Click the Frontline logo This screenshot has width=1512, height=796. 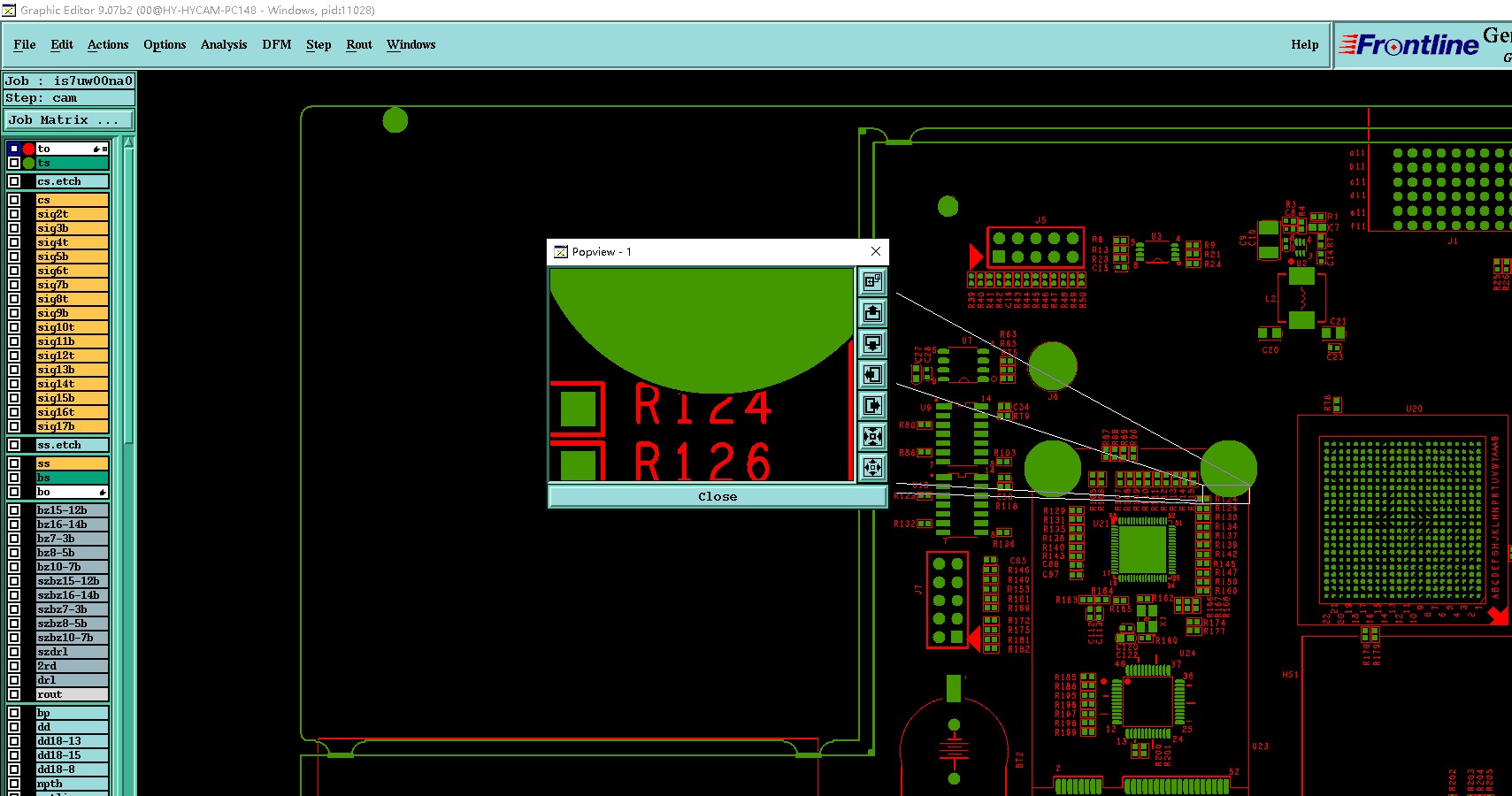click(x=1408, y=44)
